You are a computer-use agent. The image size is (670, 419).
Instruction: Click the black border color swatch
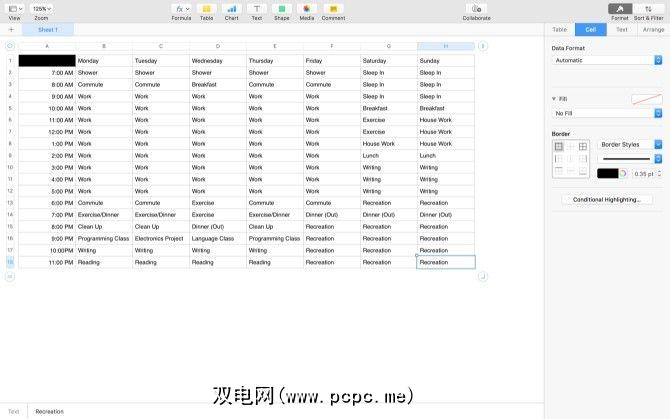click(608, 173)
